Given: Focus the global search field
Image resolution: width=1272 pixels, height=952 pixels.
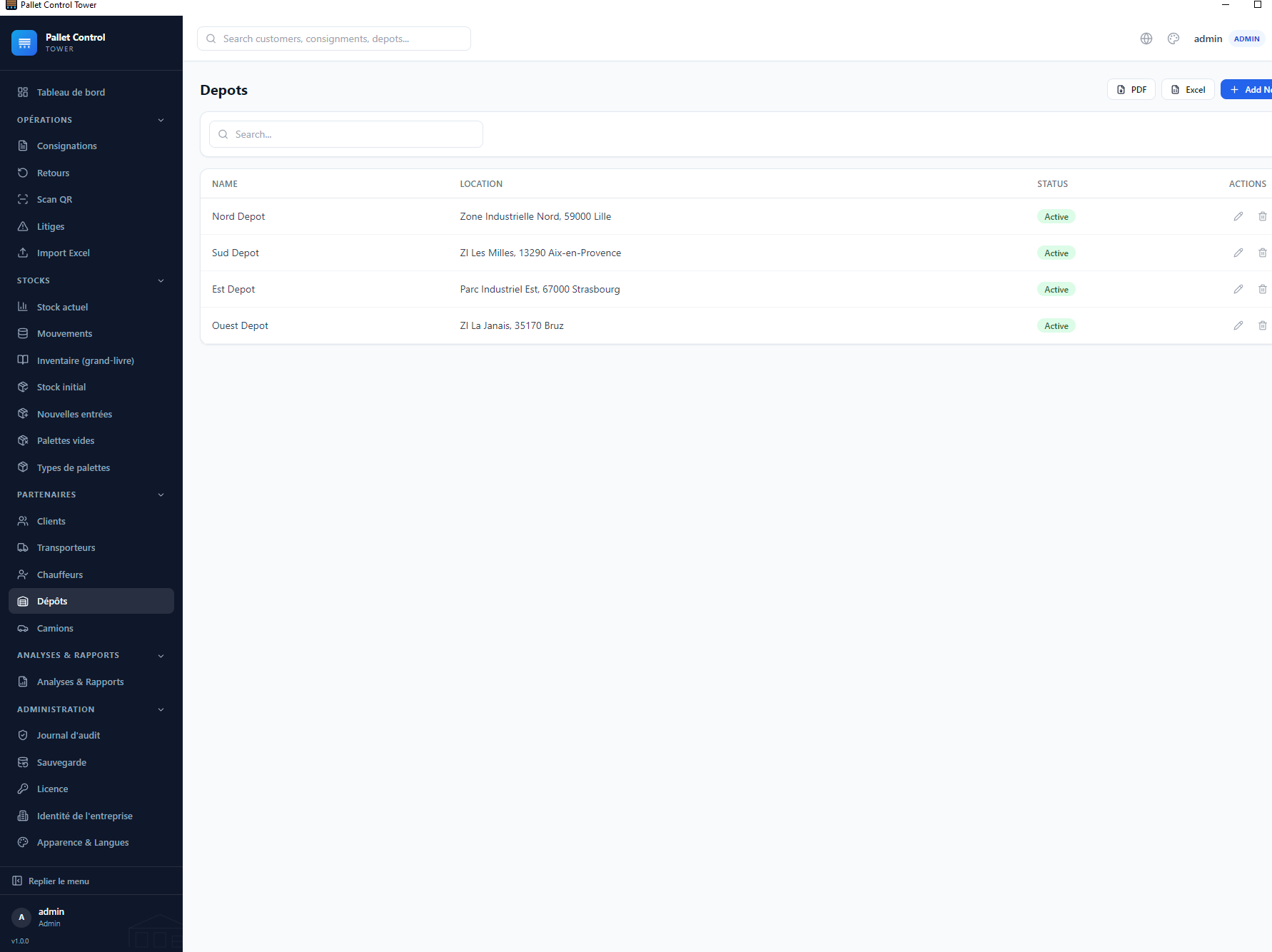Looking at the screenshot, I should pyautogui.click(x=334, y=39).
